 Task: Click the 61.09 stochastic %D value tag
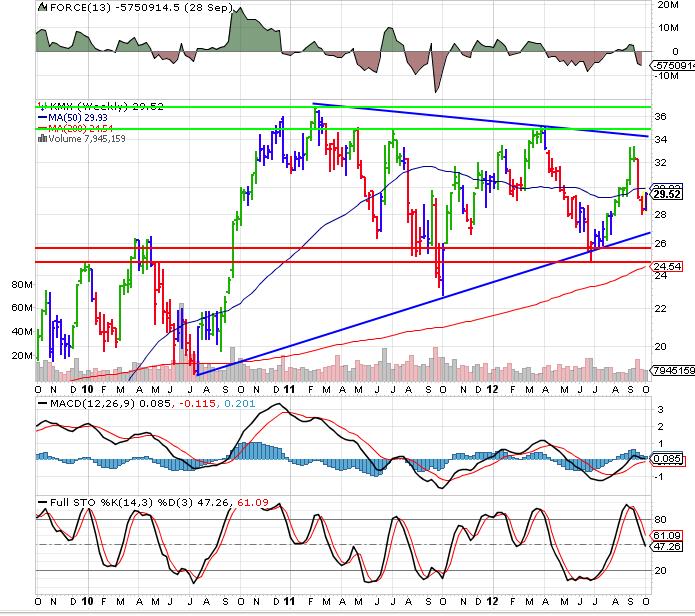tap(667, 535)
